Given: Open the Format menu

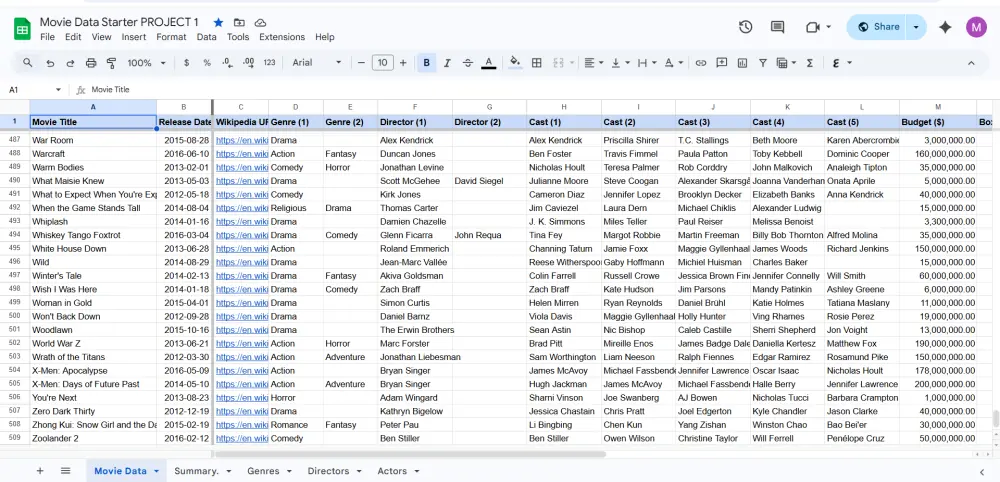Looking at the screenshot, I should point(172,37).
